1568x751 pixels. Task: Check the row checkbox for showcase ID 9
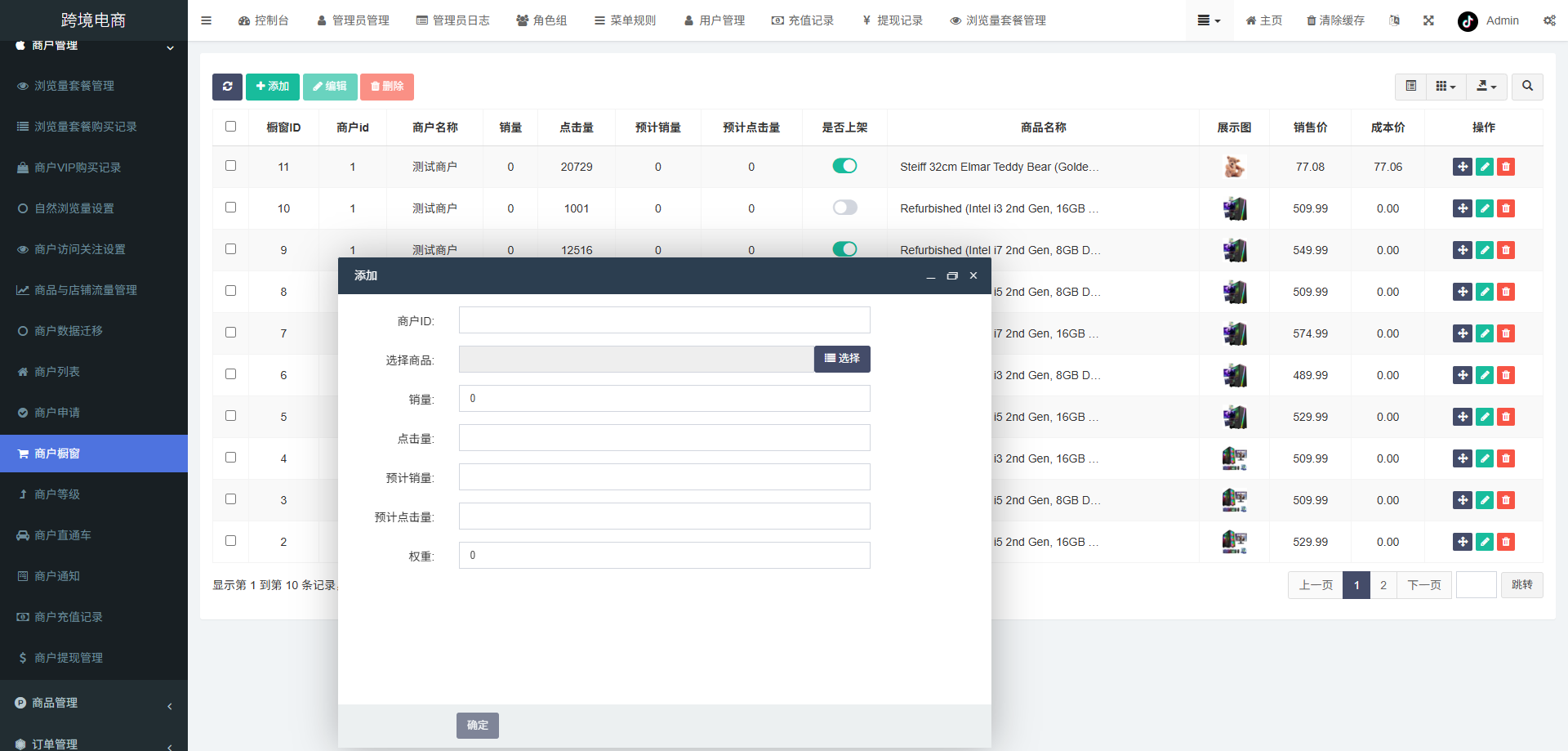230,249
